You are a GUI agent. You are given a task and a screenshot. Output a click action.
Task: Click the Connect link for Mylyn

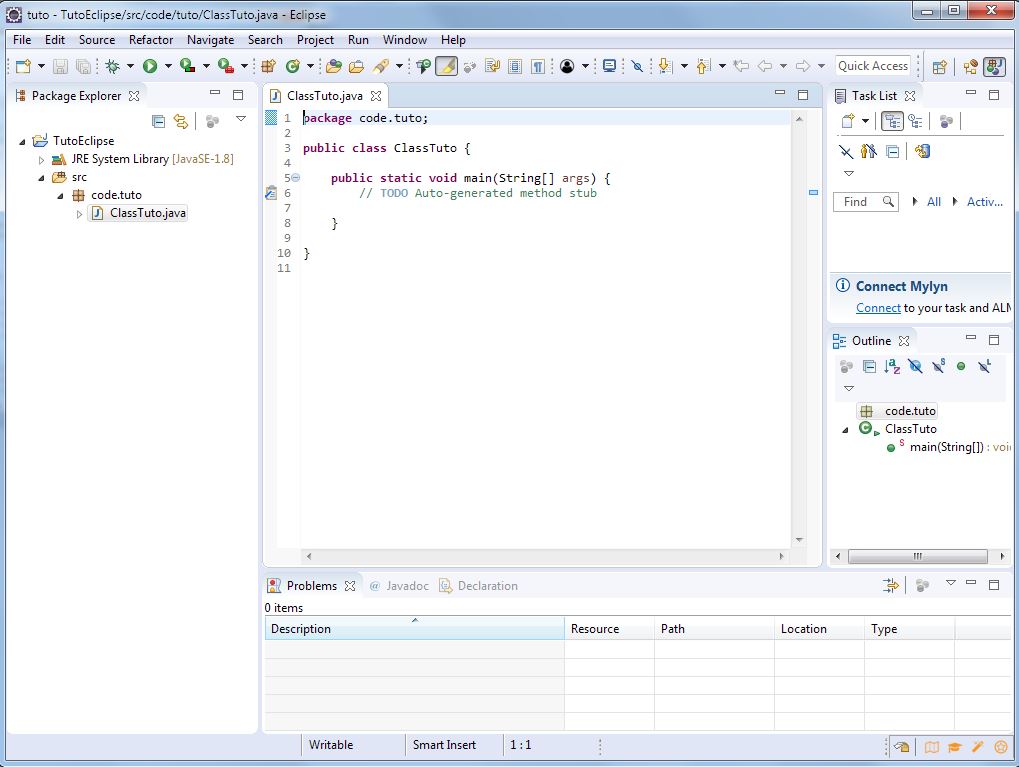878,308
